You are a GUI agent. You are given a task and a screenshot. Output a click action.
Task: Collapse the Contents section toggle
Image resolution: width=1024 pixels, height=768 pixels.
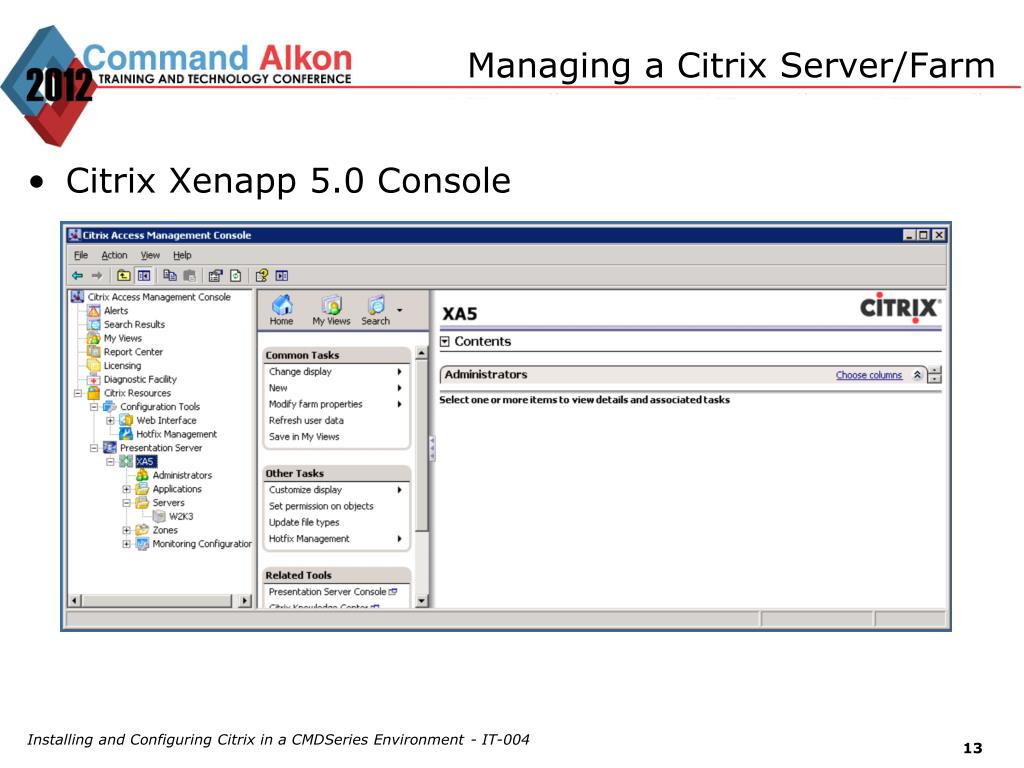[445, 342]
